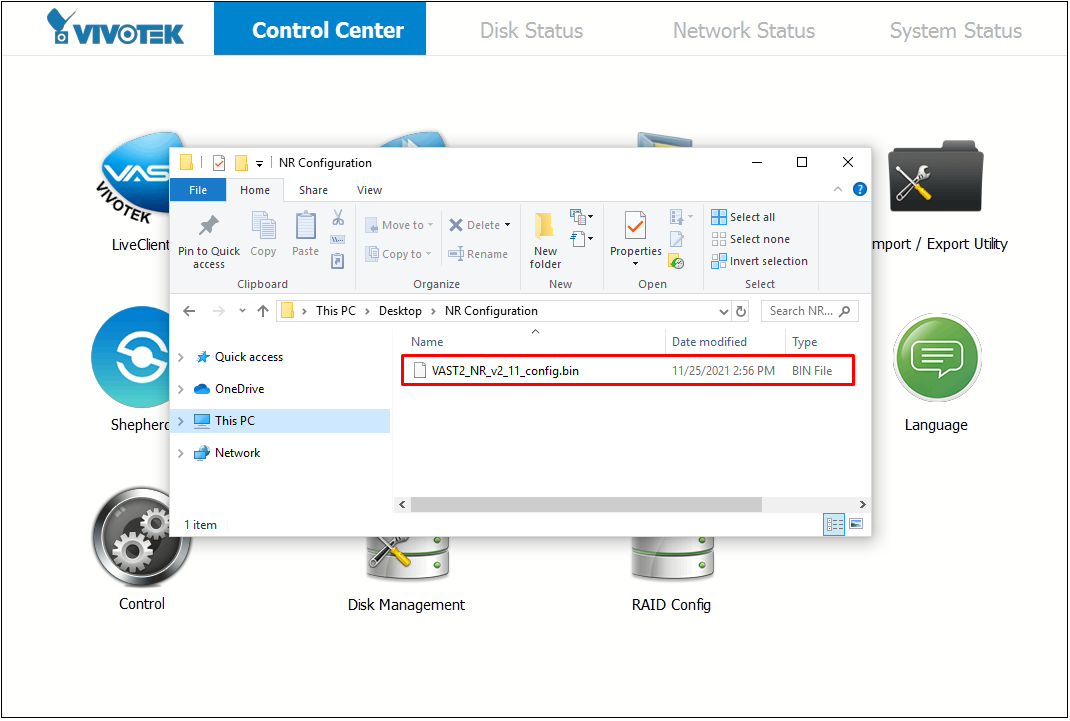Click the horizontal scrollbar thumb

pyautogui.click(x=586, y=504)
